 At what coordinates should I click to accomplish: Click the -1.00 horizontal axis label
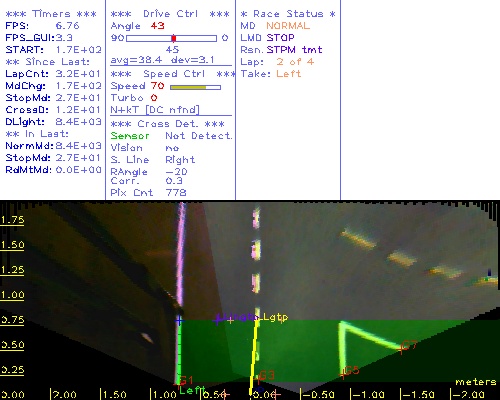[368, 395]
